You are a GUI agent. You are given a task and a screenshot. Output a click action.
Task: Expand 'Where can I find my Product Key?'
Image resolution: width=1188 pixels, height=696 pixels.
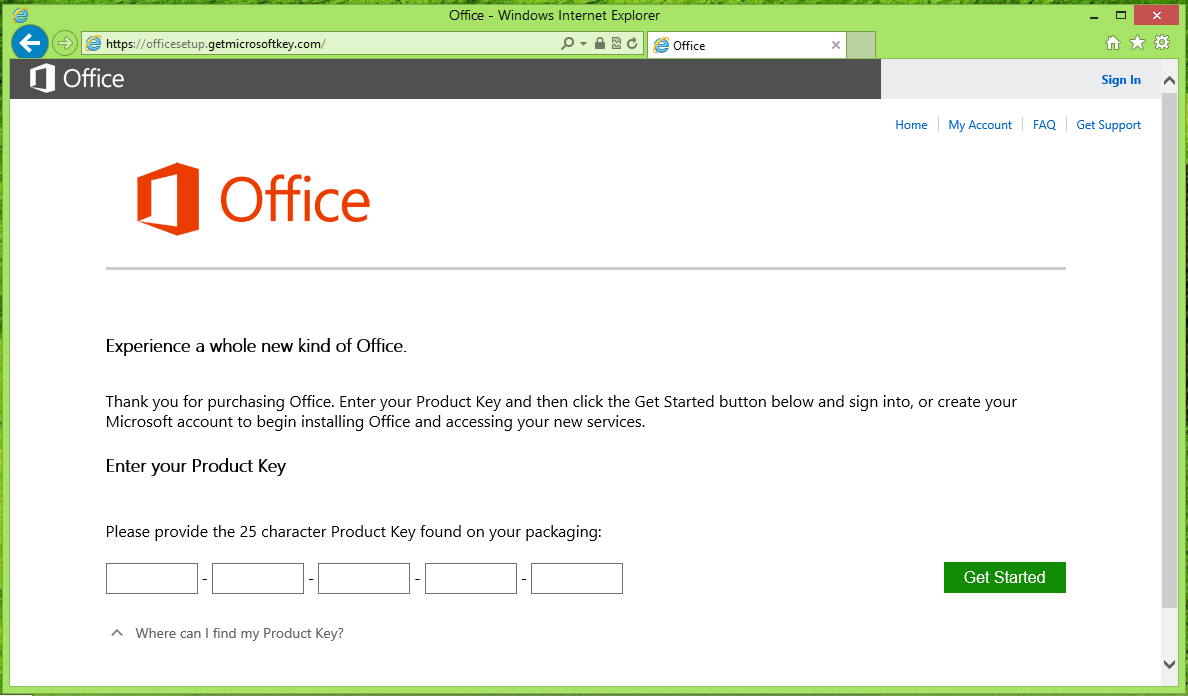[x=227, y=633]
